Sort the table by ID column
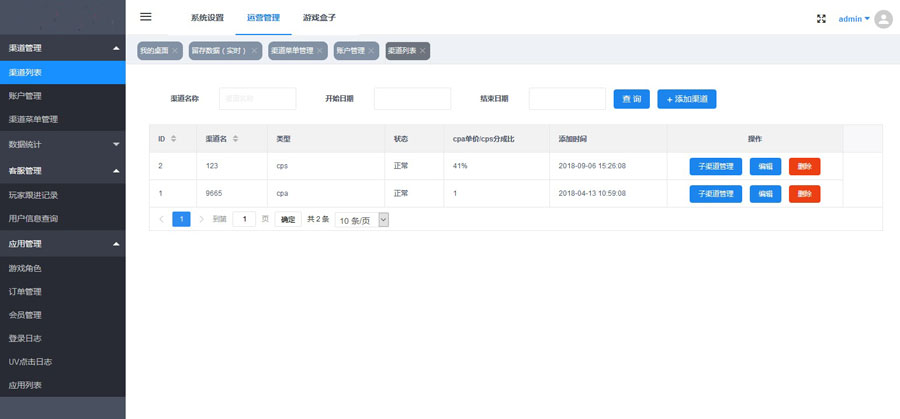The image size is (900, 419). point(174,139)
